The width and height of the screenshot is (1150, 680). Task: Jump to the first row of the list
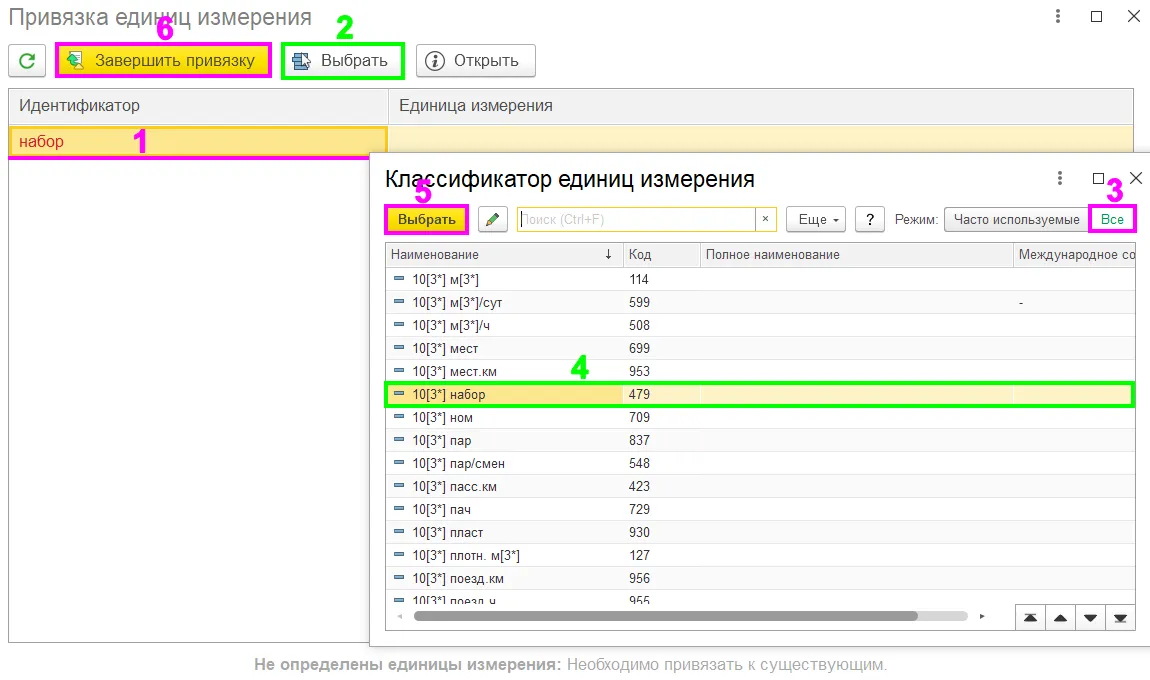point(1030,618)
